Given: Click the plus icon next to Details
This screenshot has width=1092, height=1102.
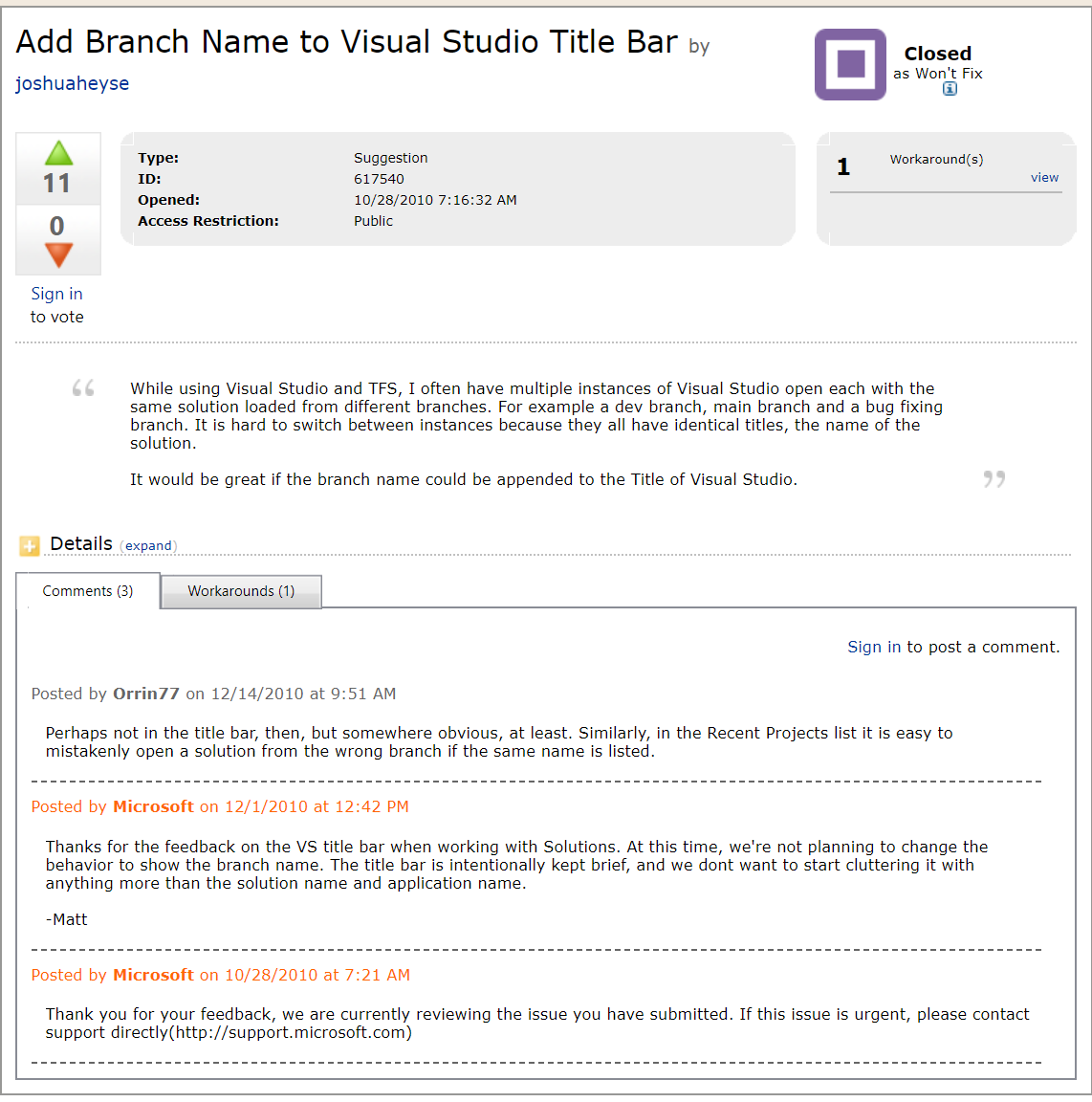Looking at the screenshot, I should click(29, 544).
